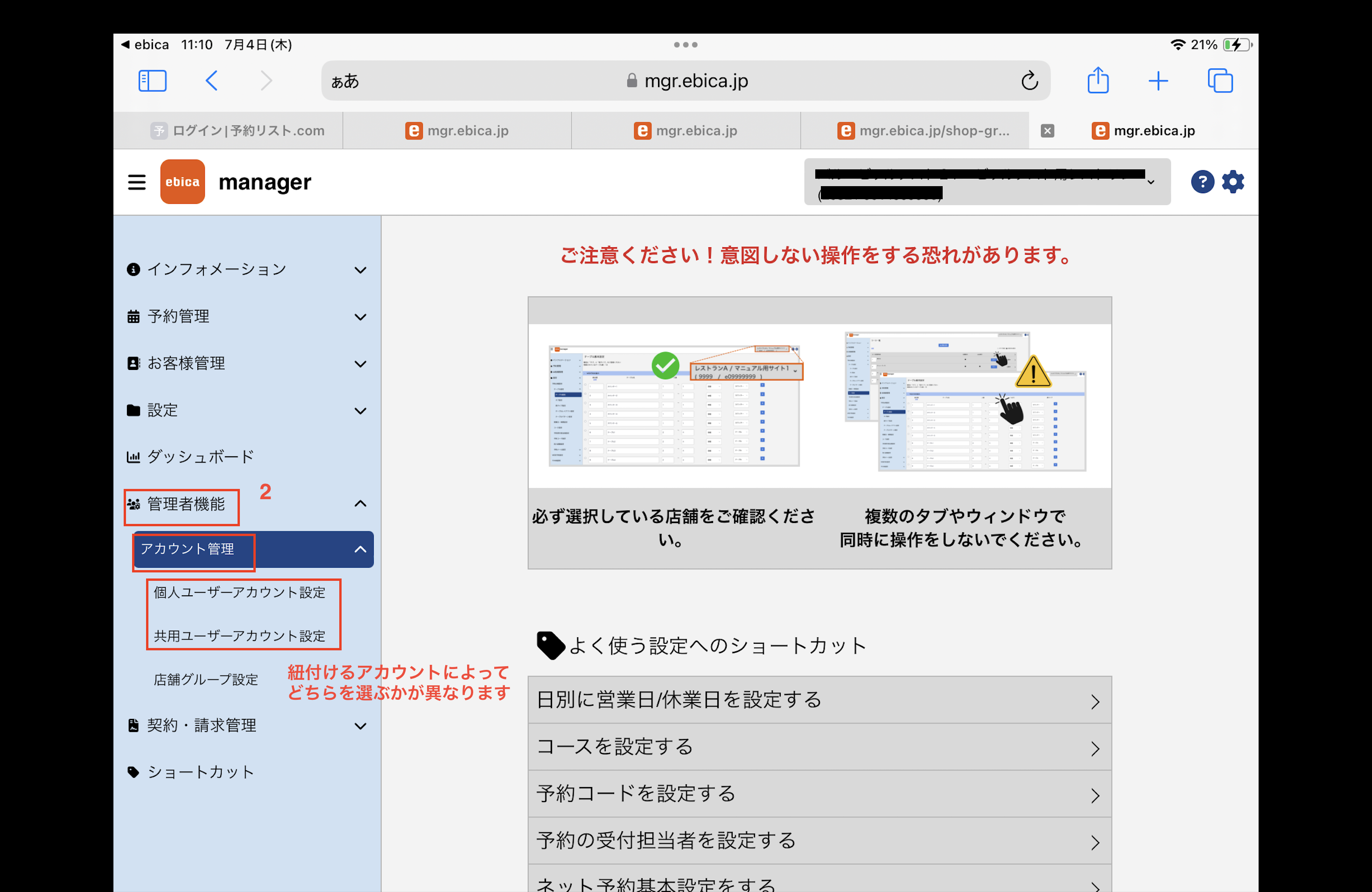Viewport: 1372px width, 892px height.
Task: Toggle the hamburger menu icon
Action: point(137,182)
